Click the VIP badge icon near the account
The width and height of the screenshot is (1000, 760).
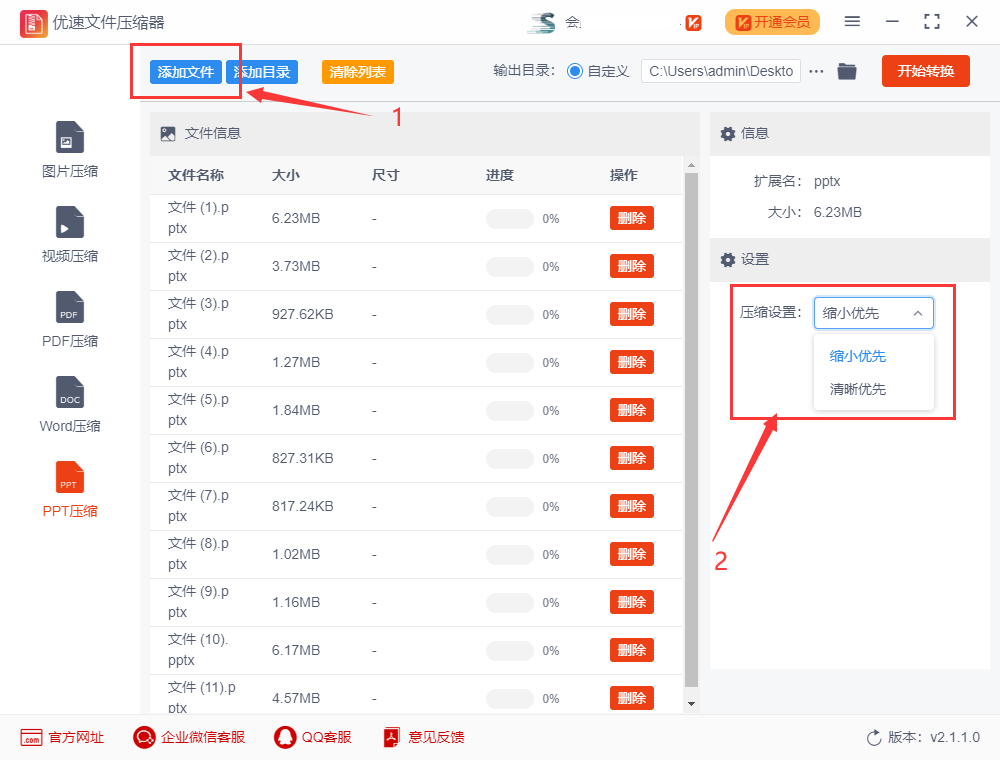coord(693,24)
